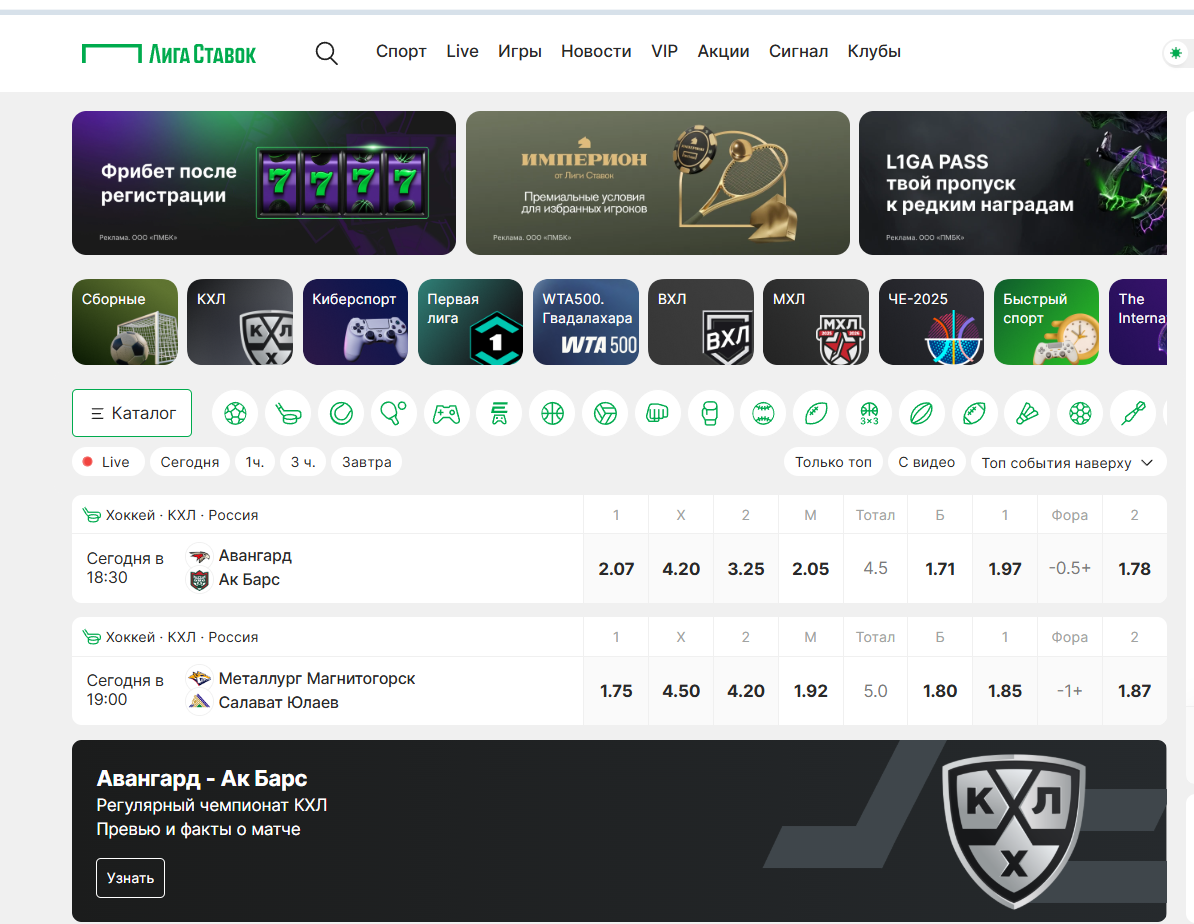Screen dimensions: 1194x924
Task: Enable the С видео filter
Action: coord(927,462)
